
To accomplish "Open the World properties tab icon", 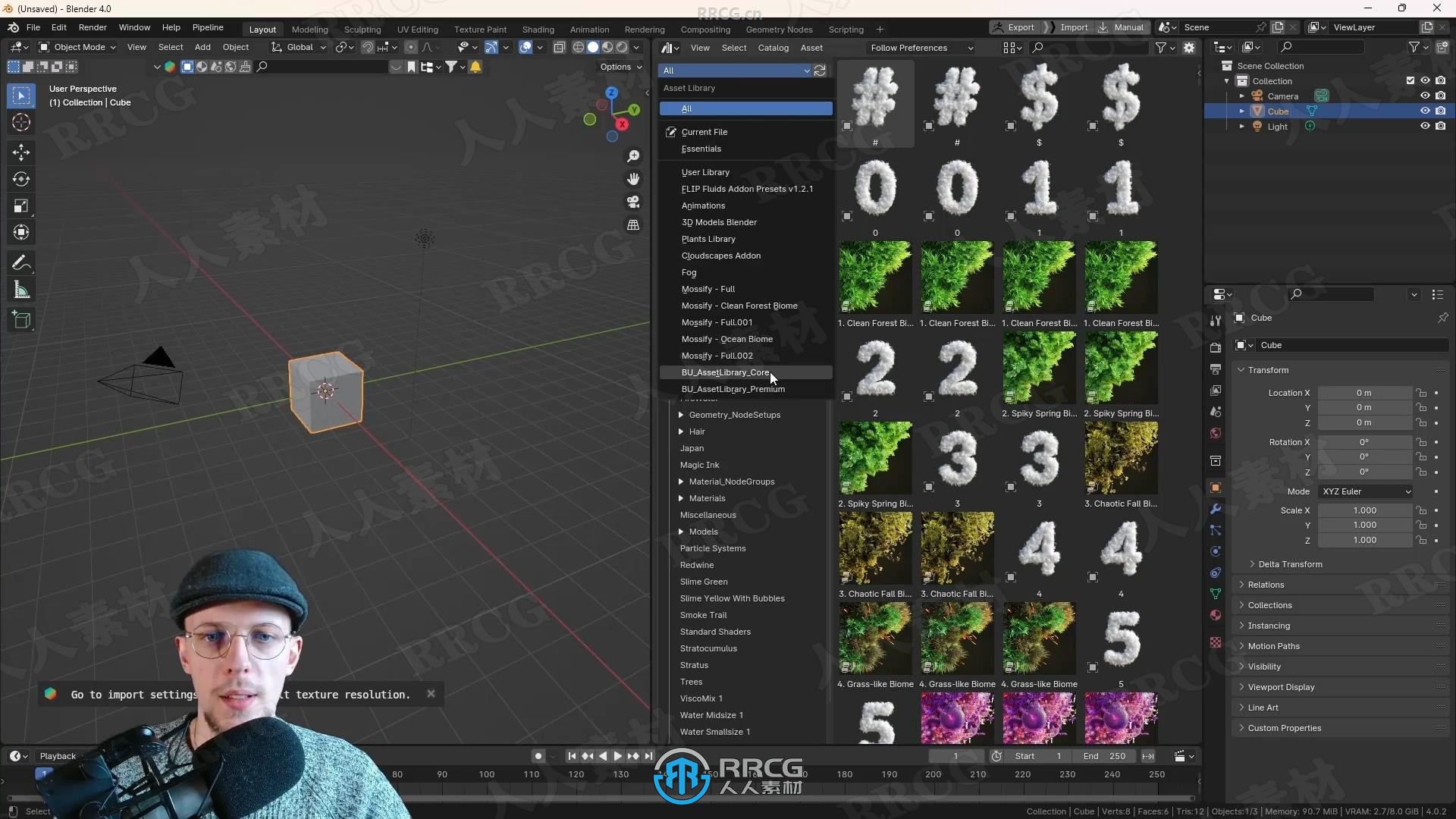I will click(x=1216, y=433).
